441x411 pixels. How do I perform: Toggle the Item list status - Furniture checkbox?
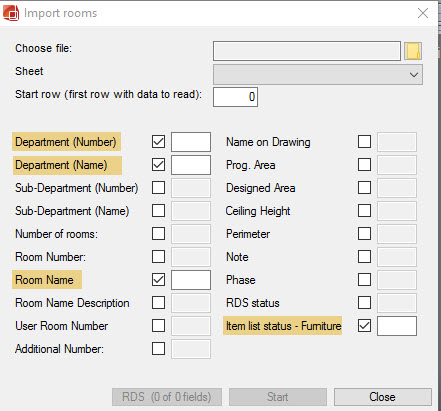tap(364, 326)
